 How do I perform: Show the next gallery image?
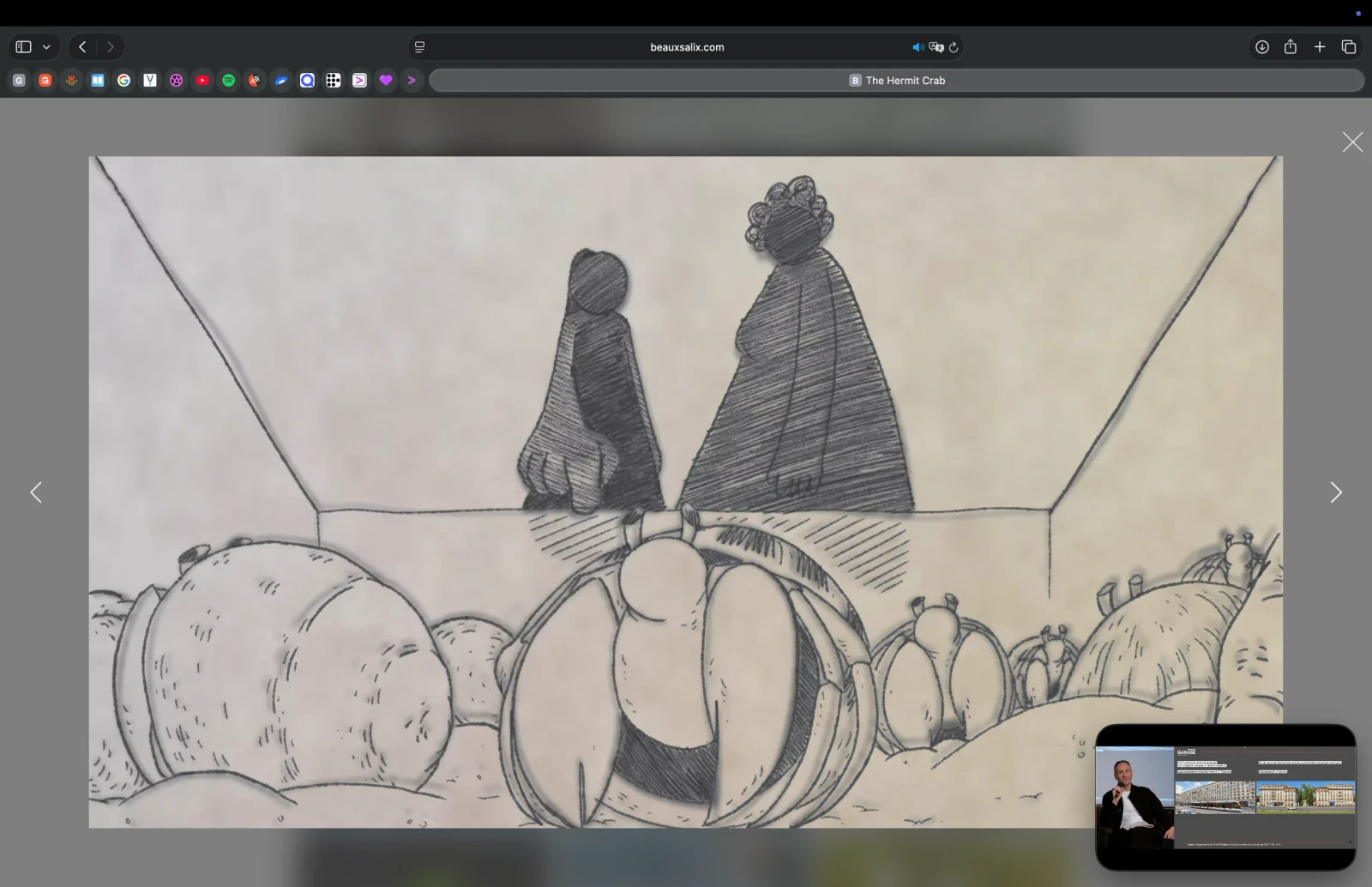click(1336, 492)
